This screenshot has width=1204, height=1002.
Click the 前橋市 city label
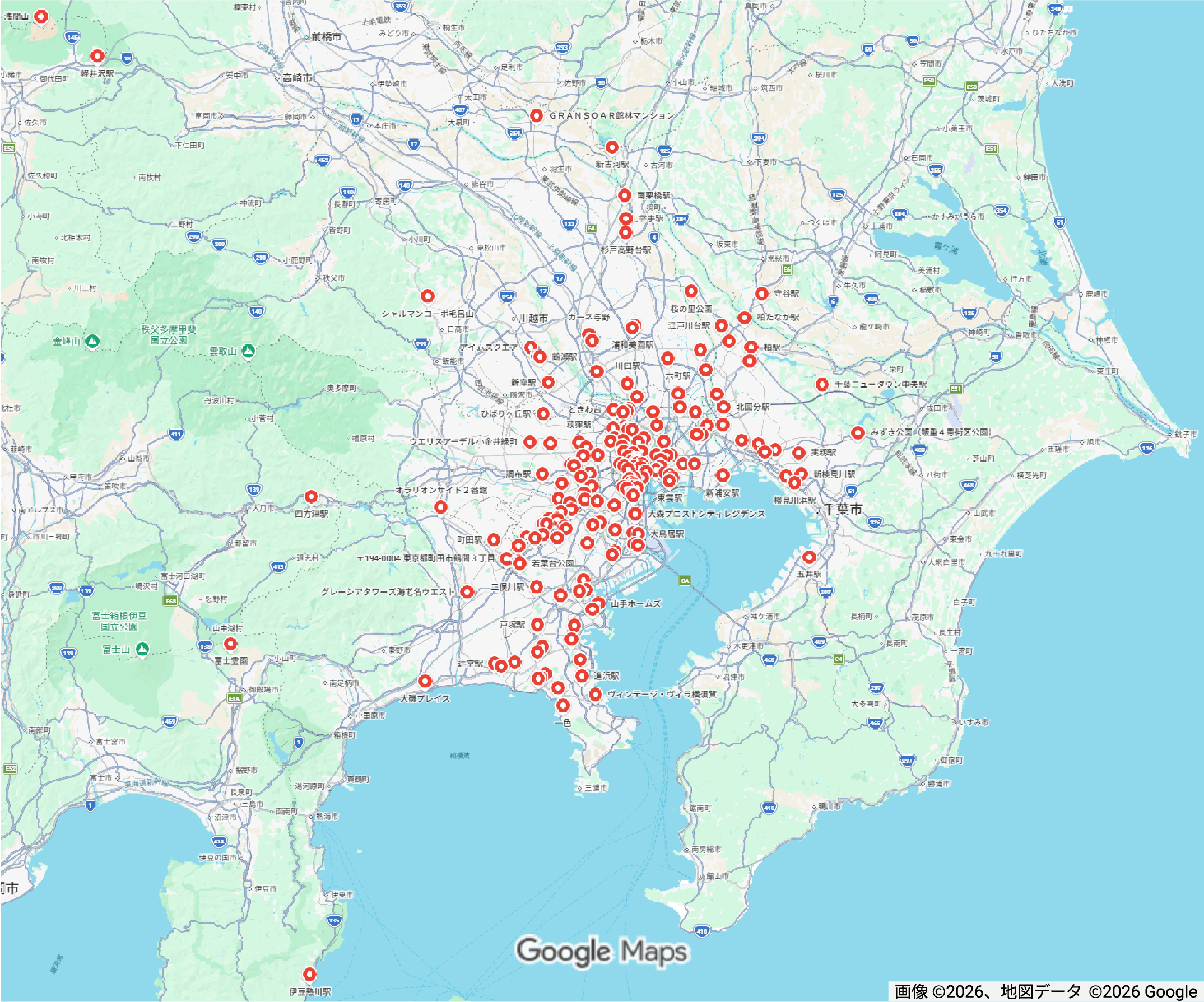coord(326,37)
